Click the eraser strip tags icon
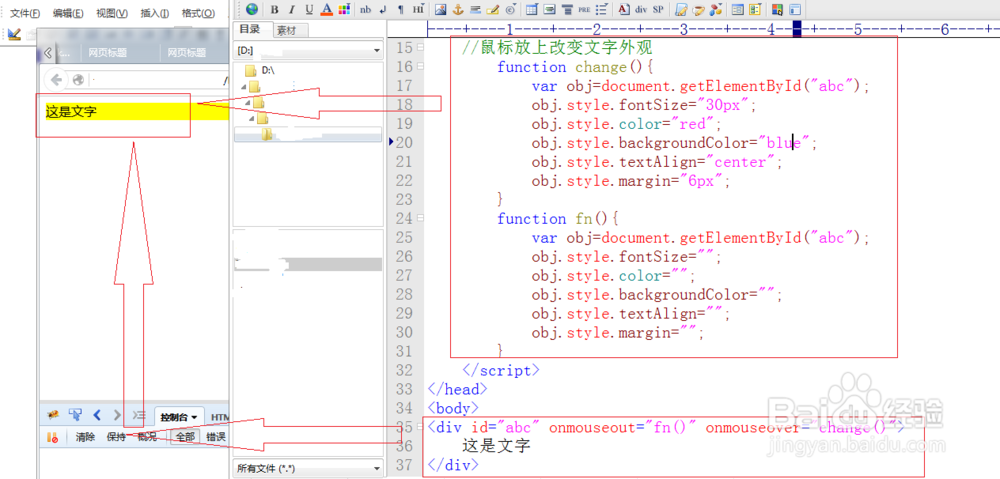This screenshot has width=1000, height=479. (699, 9)
